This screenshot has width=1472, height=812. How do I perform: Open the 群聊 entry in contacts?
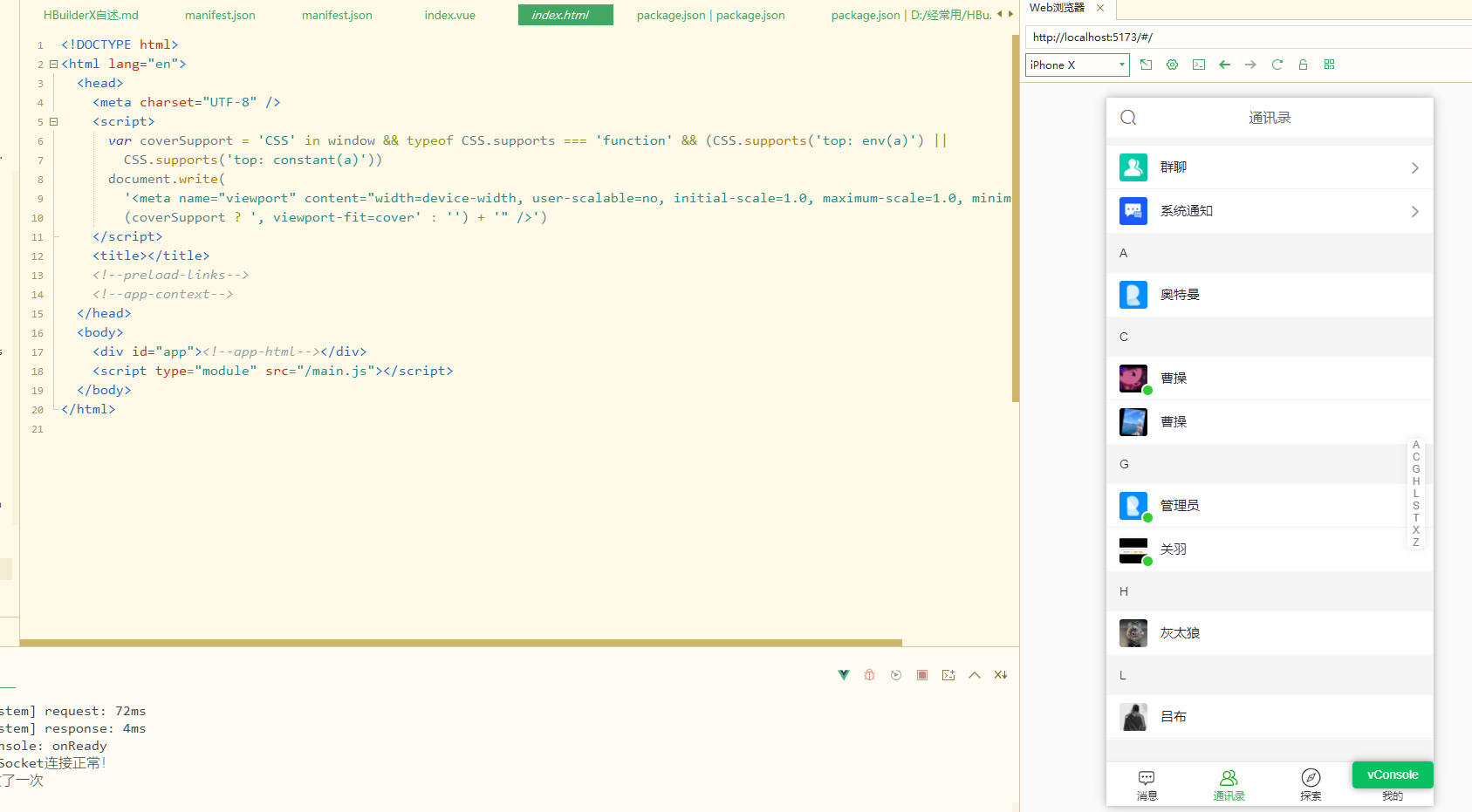click(x=1270, y=167)
